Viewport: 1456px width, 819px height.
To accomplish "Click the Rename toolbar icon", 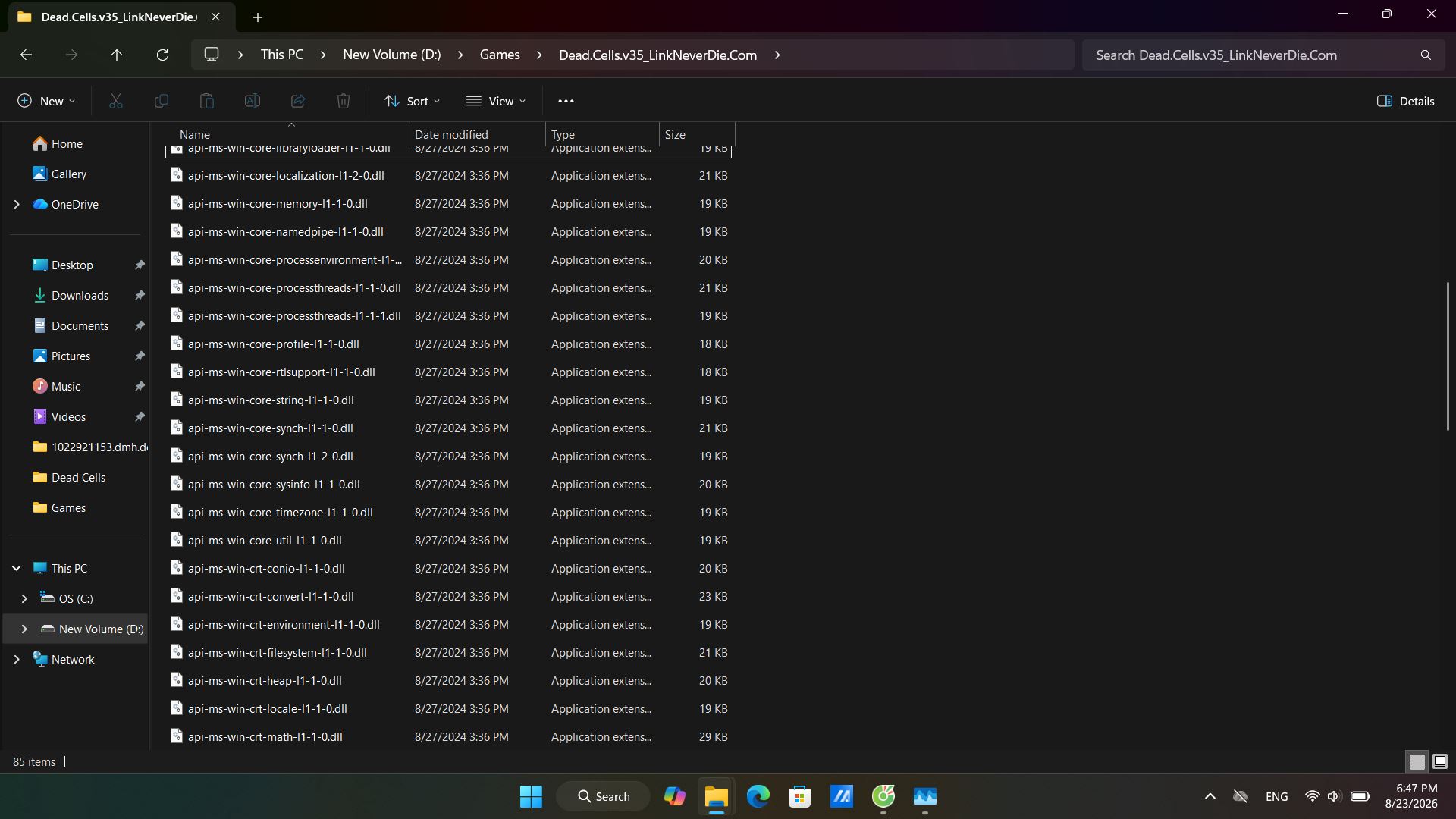I will coord(253,101).
